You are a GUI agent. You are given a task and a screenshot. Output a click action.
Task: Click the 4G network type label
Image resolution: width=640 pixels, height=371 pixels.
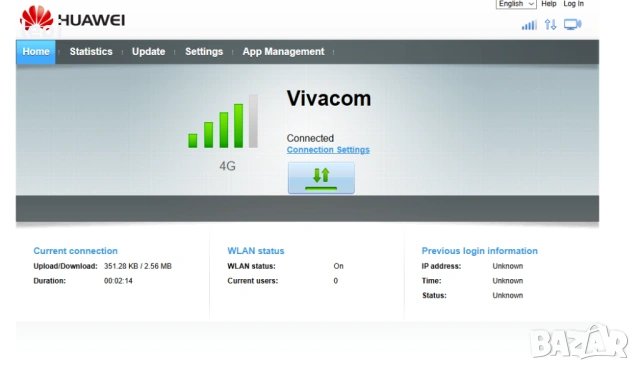point(227,166)
